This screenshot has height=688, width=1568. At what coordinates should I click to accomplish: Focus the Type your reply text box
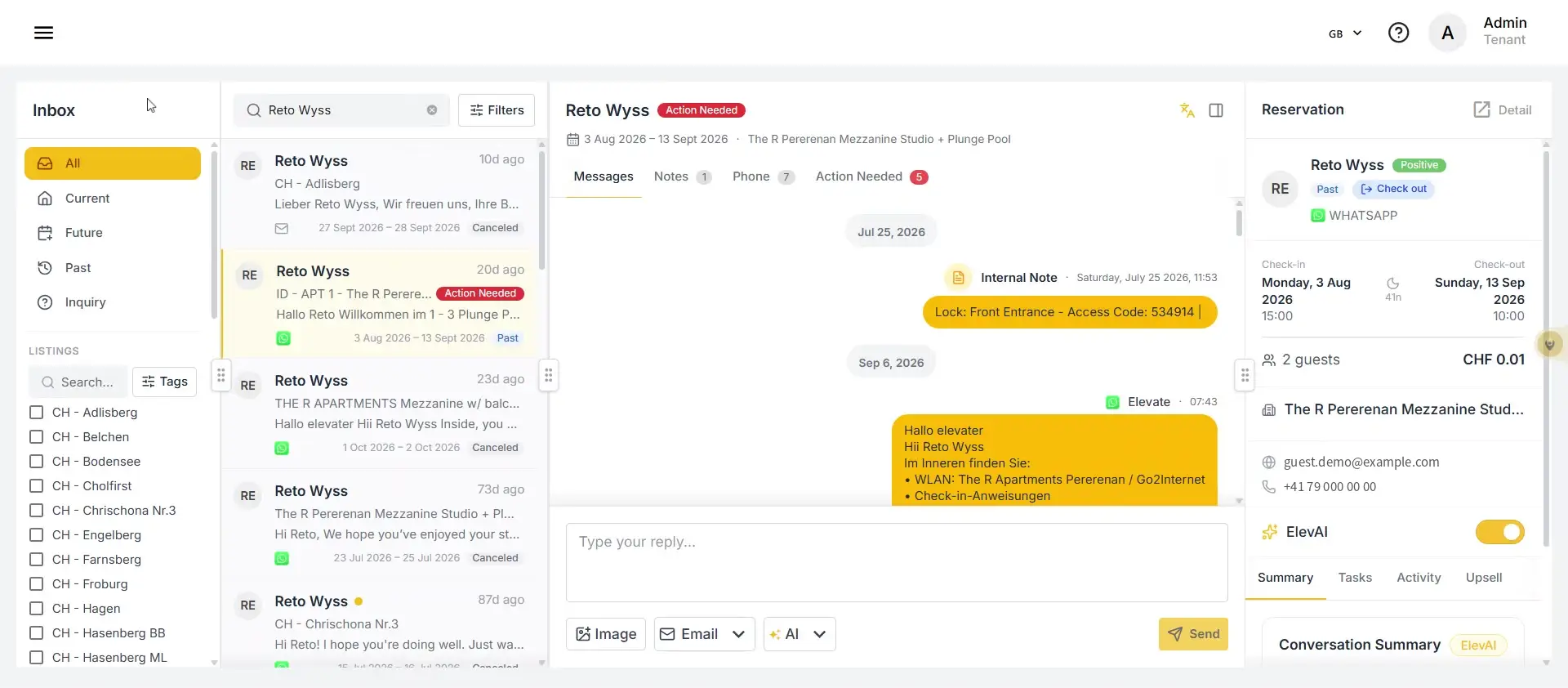click(897, 563)
